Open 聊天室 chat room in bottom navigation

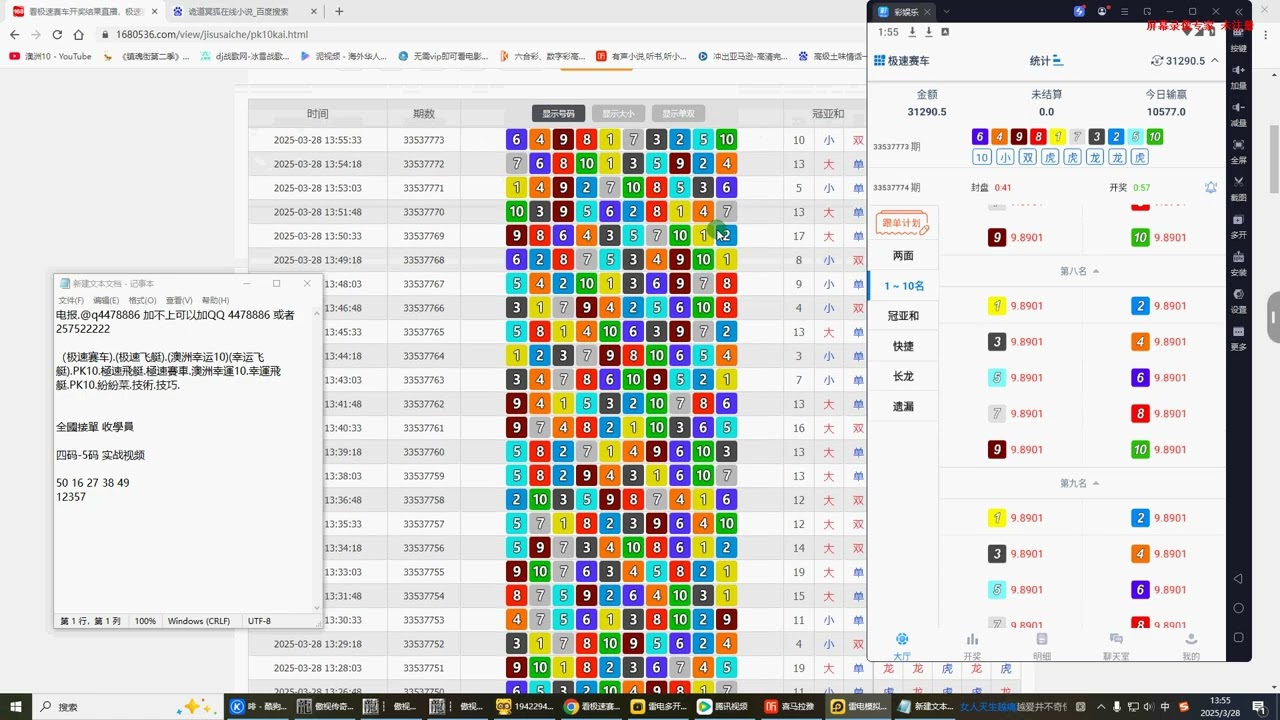click(x=1116, y=646)
